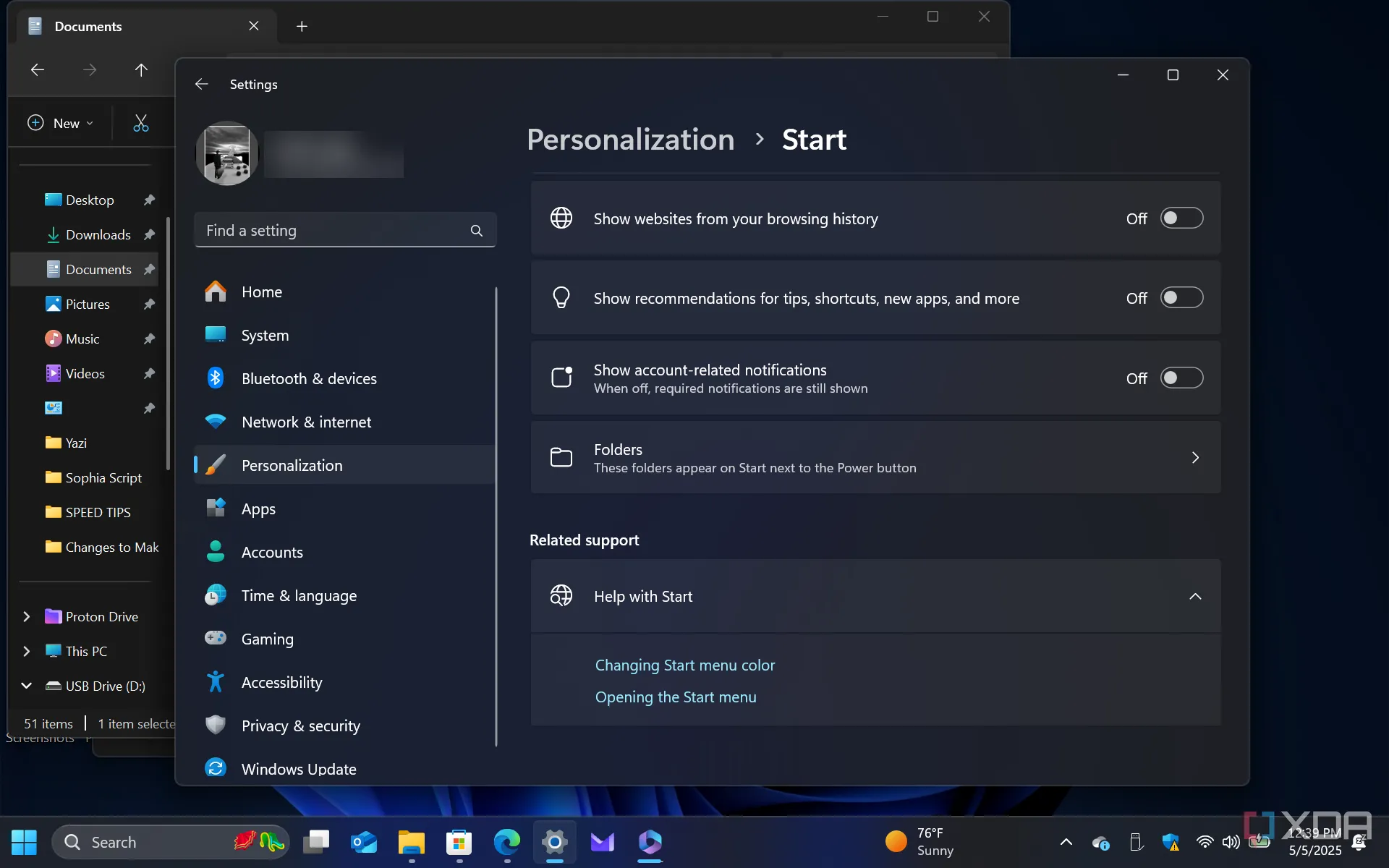Screen dimensions: 1389x868
Task: Click the volume speaker icon in tray
Action: (x=1231, y=842)
